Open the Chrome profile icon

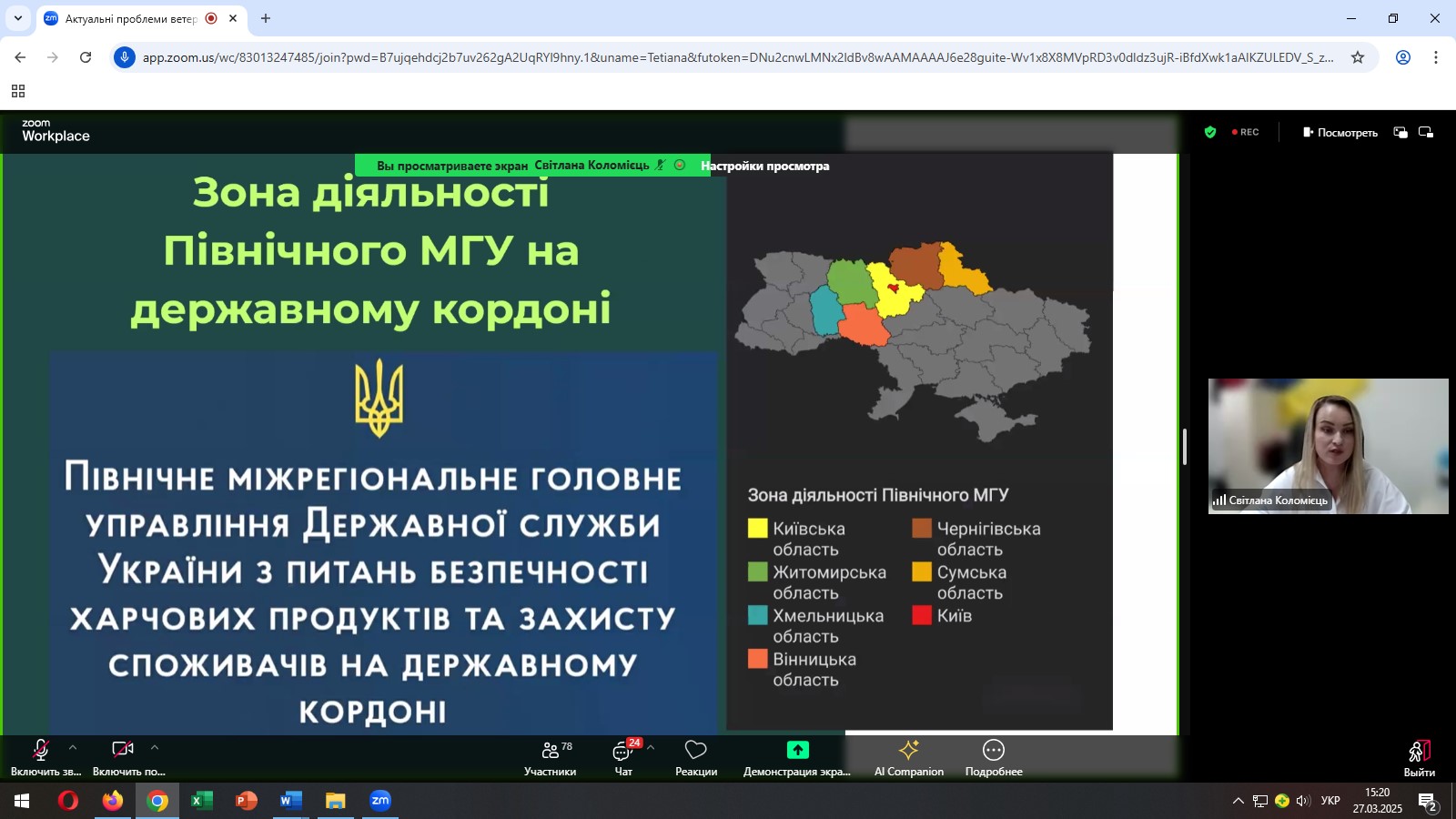(1403, 57)
